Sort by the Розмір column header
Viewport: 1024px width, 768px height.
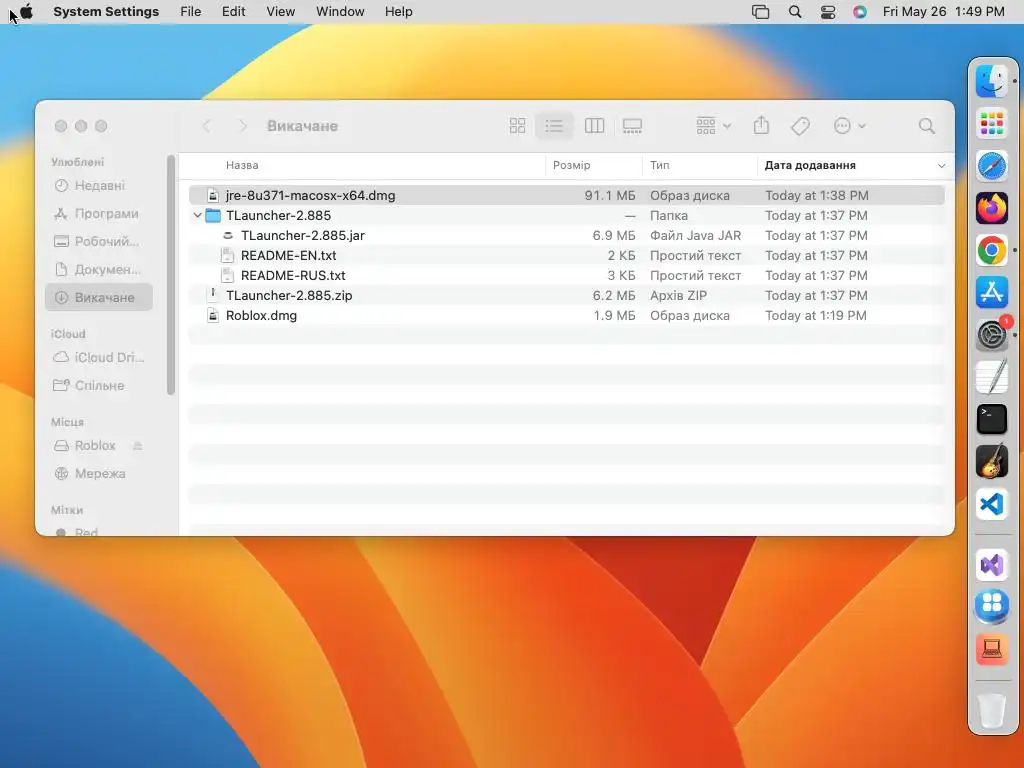(x=571, y=165)
